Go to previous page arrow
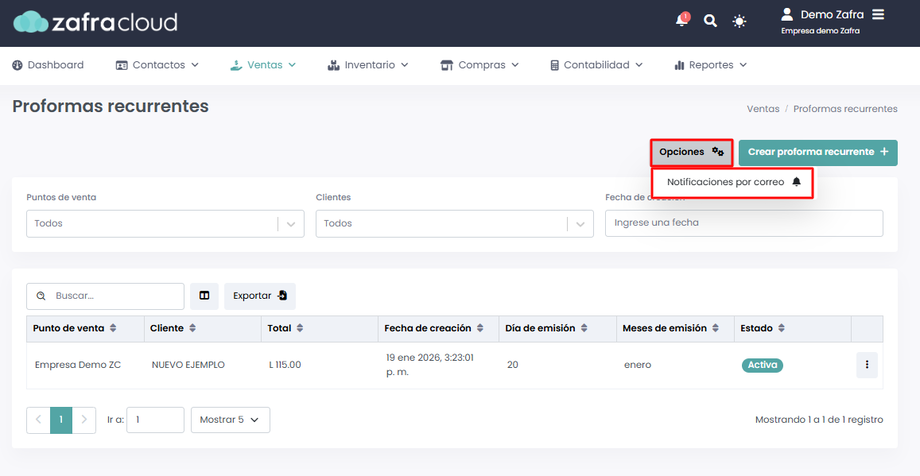 point(38,420)
